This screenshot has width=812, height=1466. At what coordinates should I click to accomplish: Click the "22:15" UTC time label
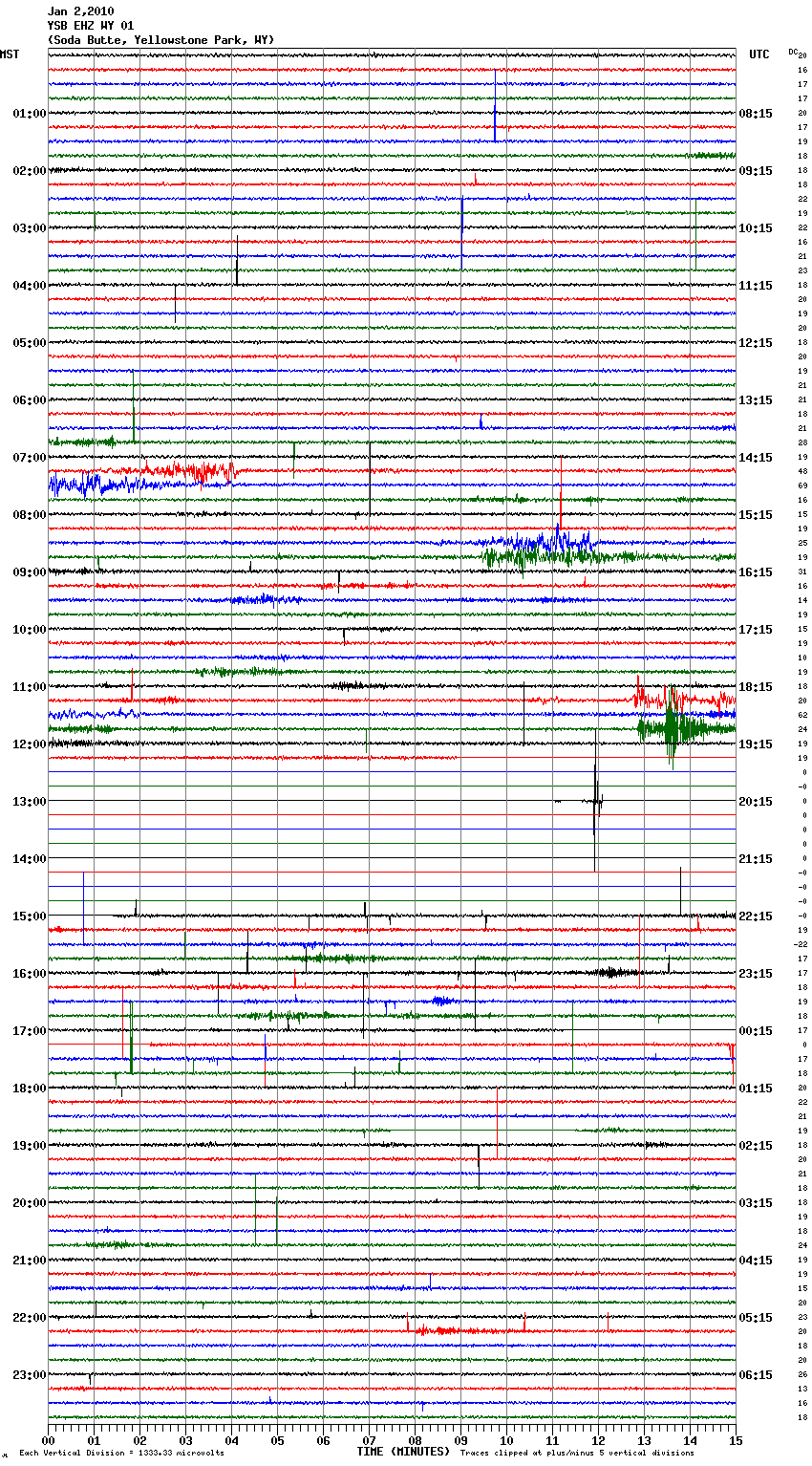click(756, 916)
